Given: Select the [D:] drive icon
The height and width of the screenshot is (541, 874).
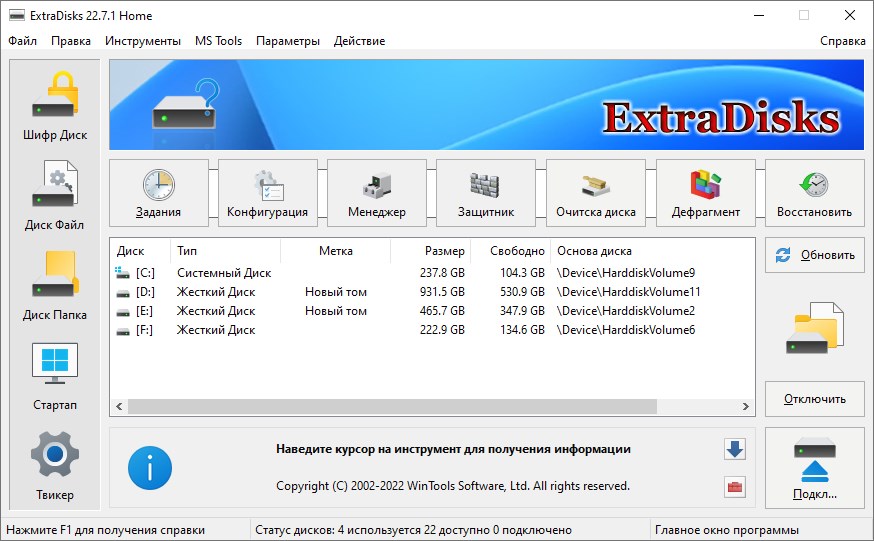Looking at the screenshot, I should click(x=122, y=293).
